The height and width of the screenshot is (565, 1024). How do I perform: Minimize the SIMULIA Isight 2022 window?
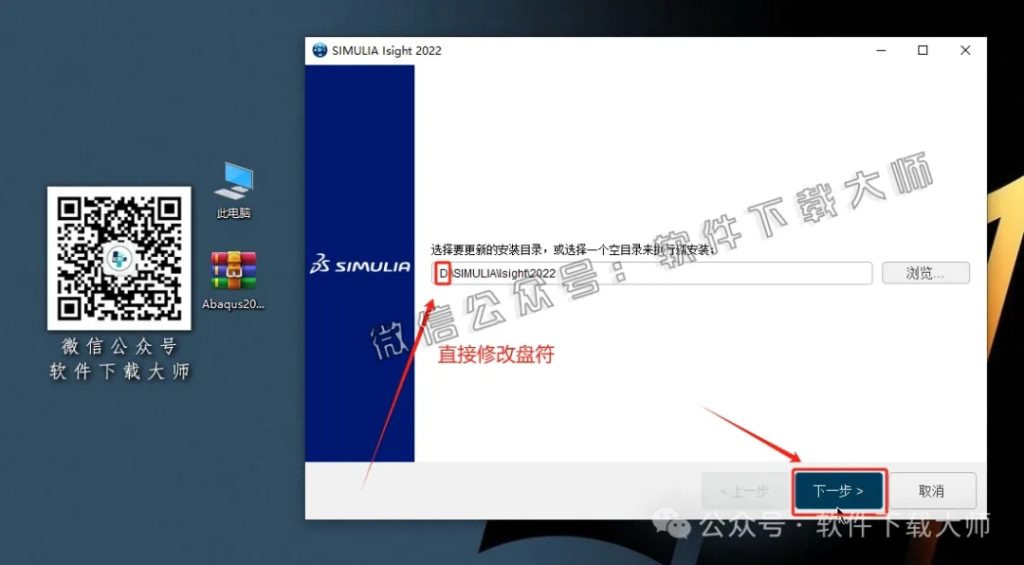click(x=880, y=50)
